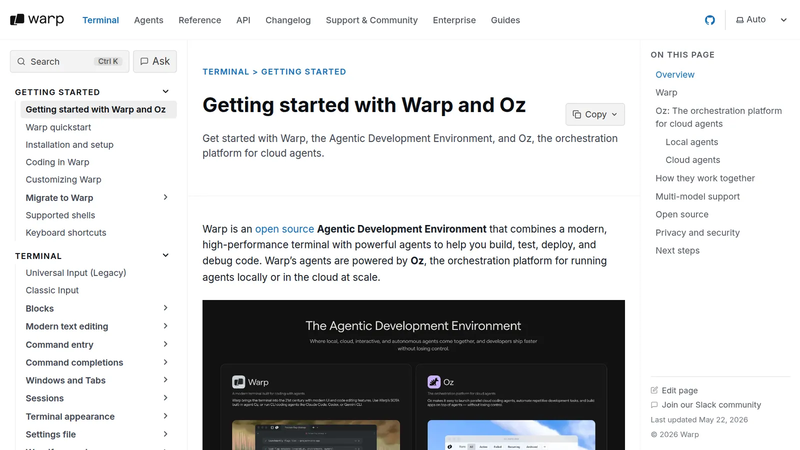The image size is (800, 450).
Task: Click the Auto theme laptop icon
Action: pyautogui.click(x=739, y=20)
